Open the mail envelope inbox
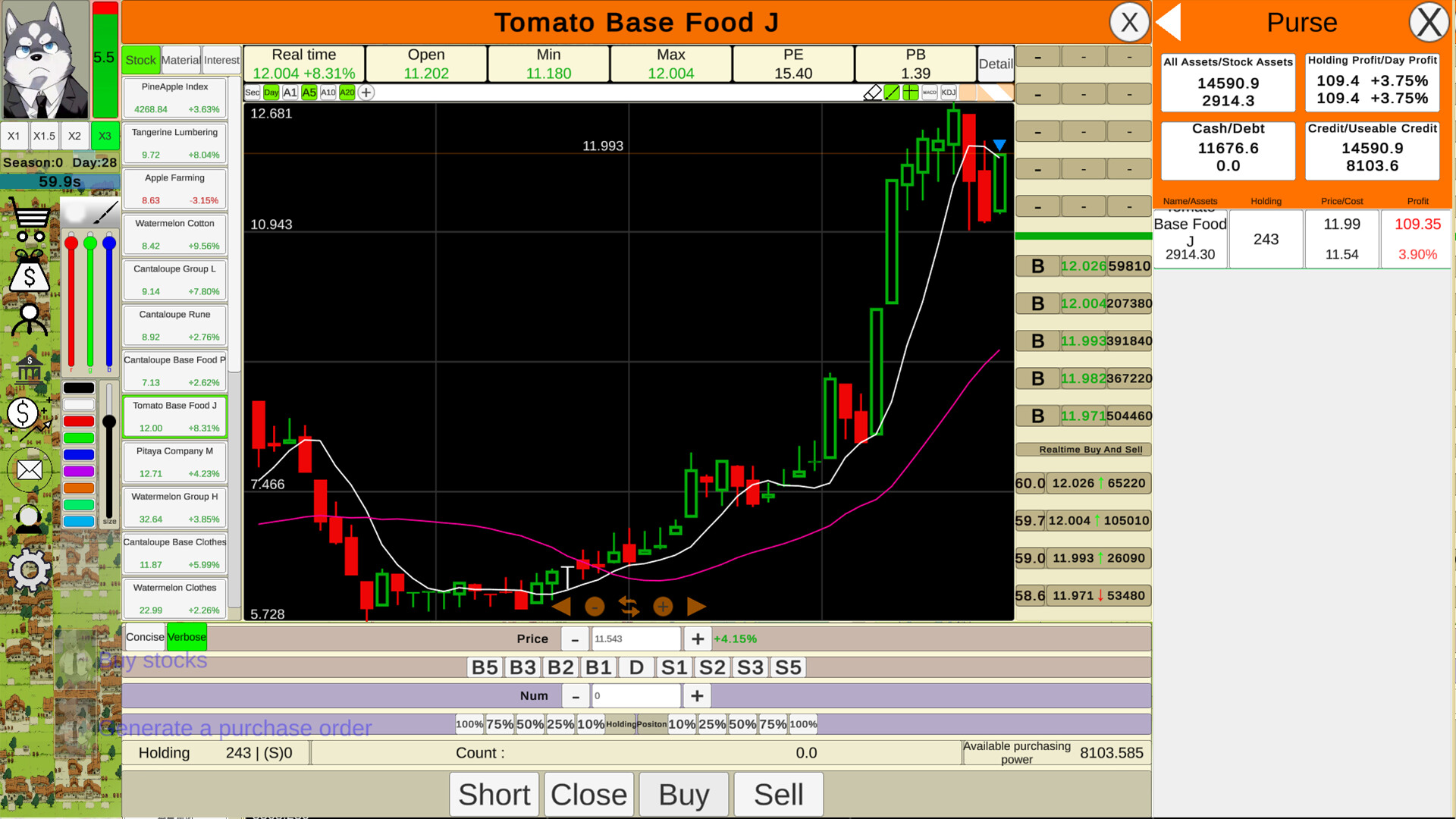This screenshot has width=1456, height=819. point(29,469)
